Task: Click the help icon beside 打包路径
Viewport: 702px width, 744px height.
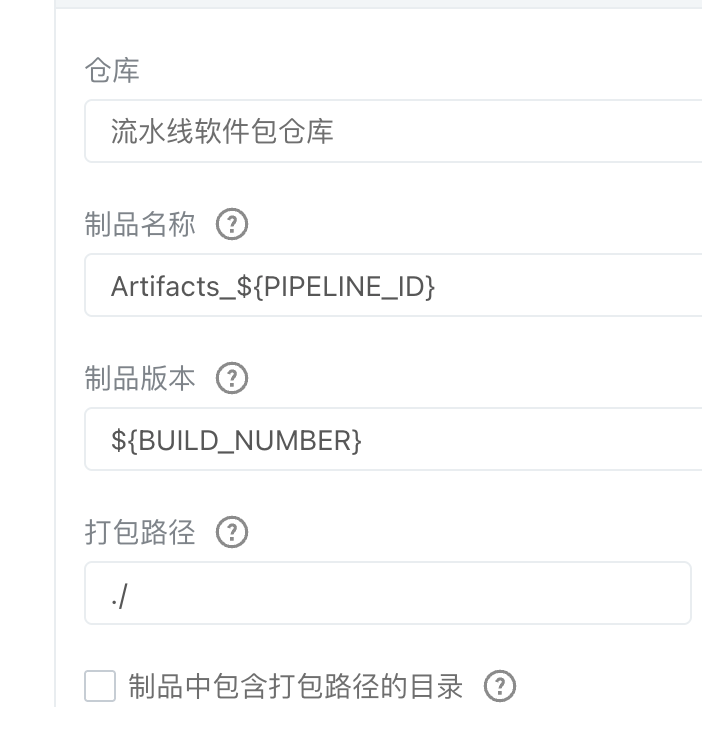Action: tap(232, 532)
